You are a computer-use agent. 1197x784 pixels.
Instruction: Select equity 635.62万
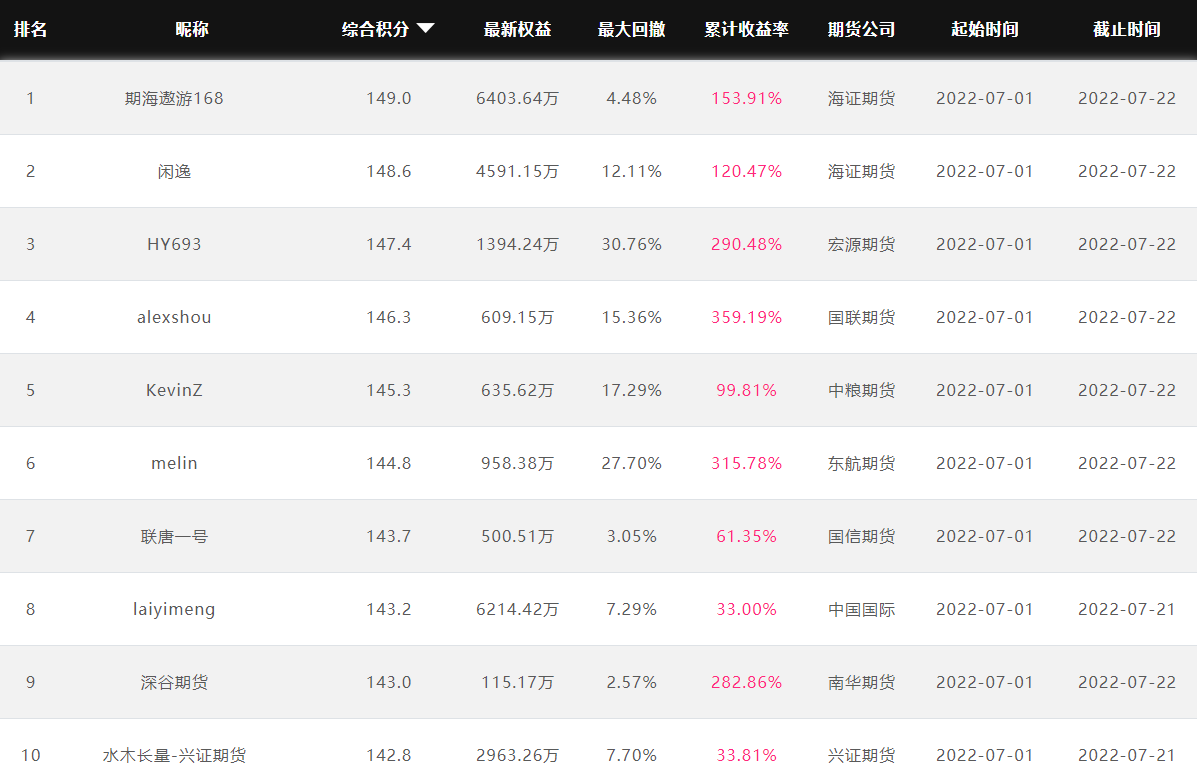tap(518, 390)
